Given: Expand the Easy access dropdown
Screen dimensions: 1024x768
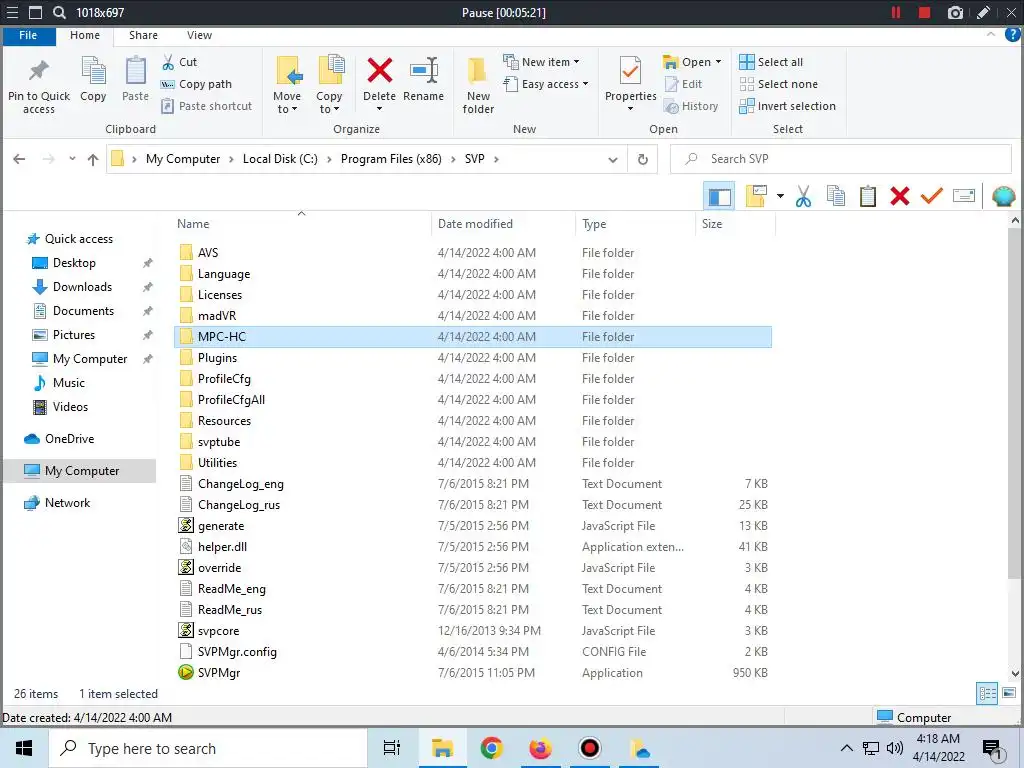Looking at the screenshot, I should click(586, 84).
